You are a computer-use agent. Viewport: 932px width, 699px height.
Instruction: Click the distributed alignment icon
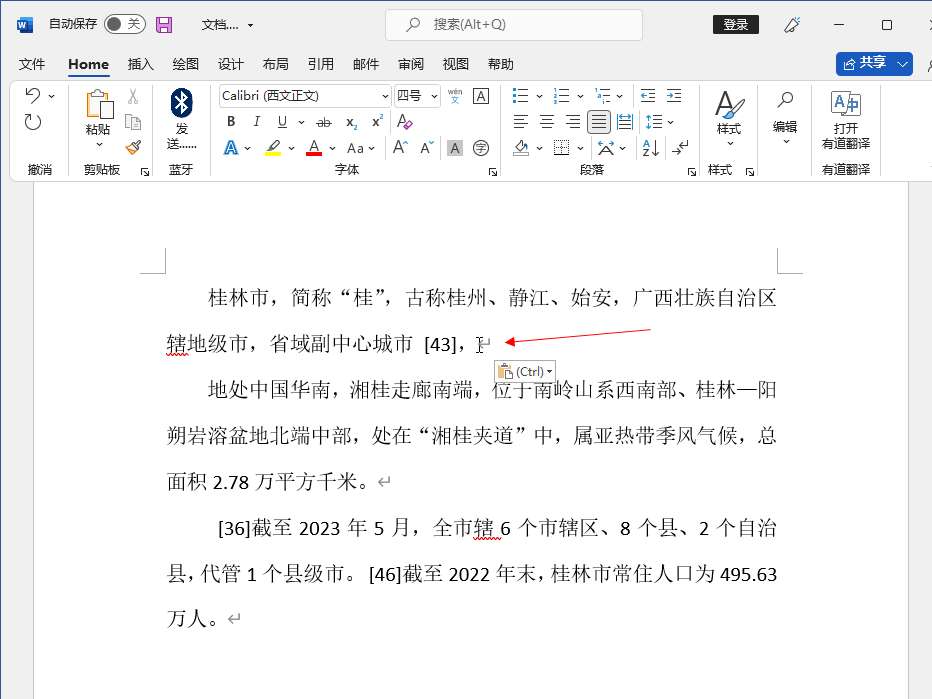point(625,122)
